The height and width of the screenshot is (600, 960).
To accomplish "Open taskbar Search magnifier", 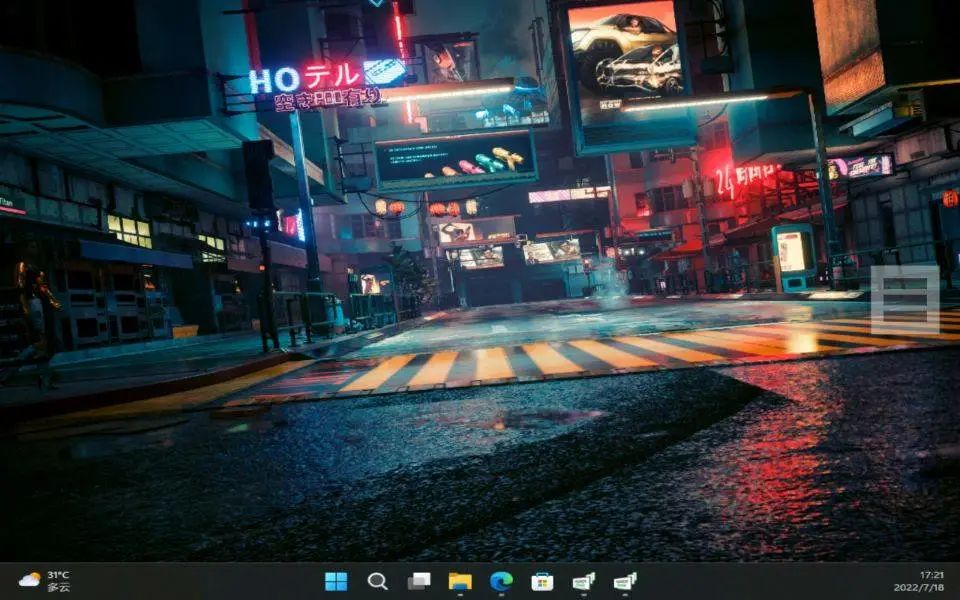I will point(377,581).
